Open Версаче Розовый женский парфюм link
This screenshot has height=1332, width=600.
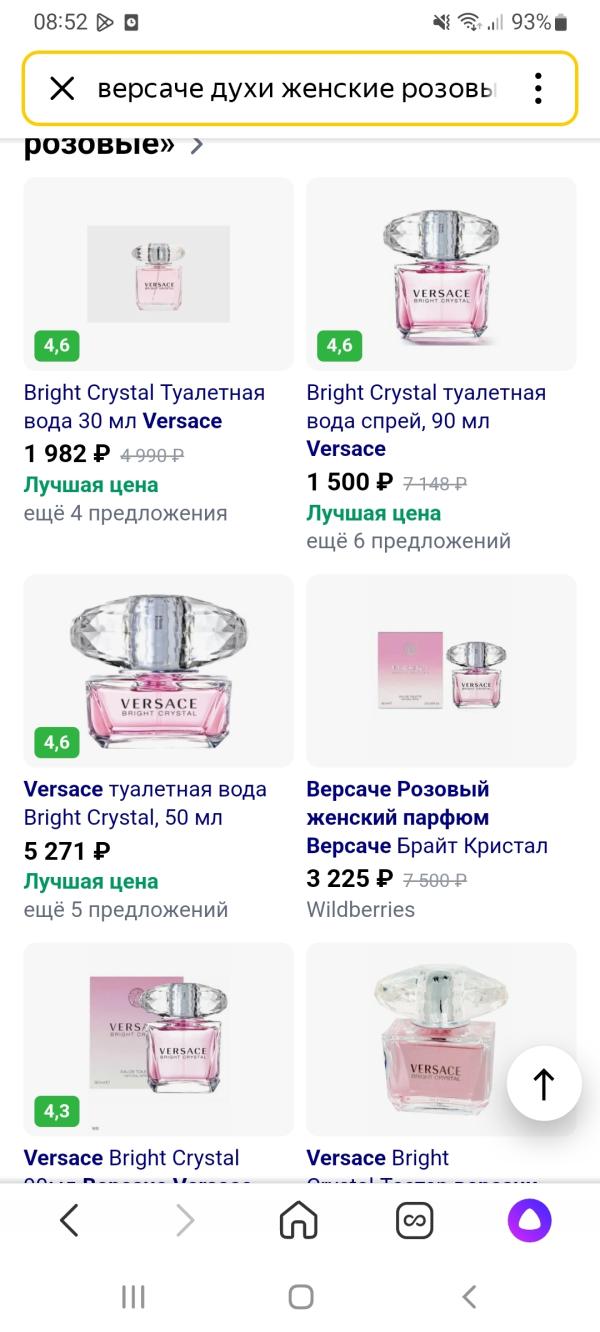(427, 817)
